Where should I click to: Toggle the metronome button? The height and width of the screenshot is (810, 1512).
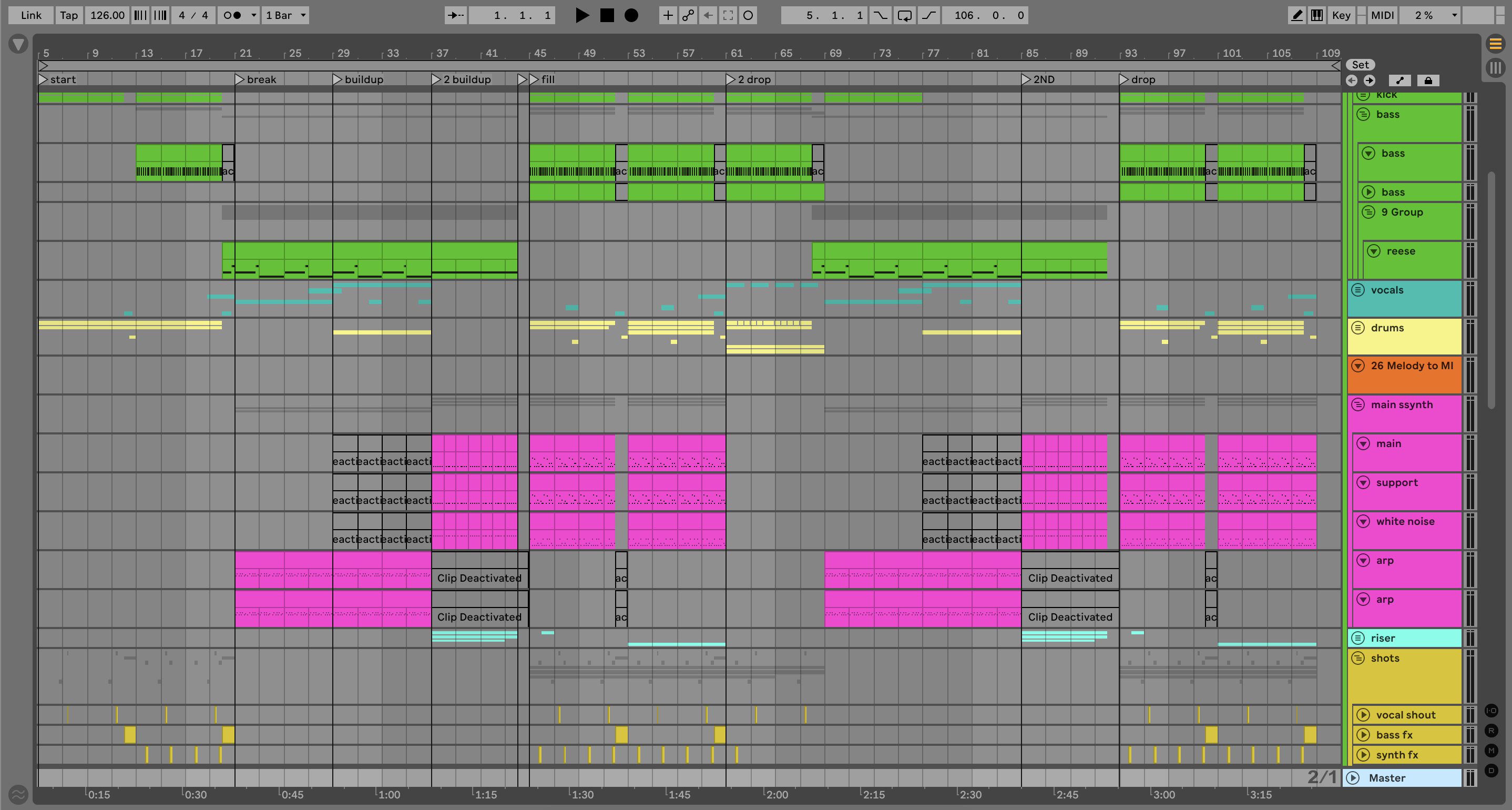point(232,15)
